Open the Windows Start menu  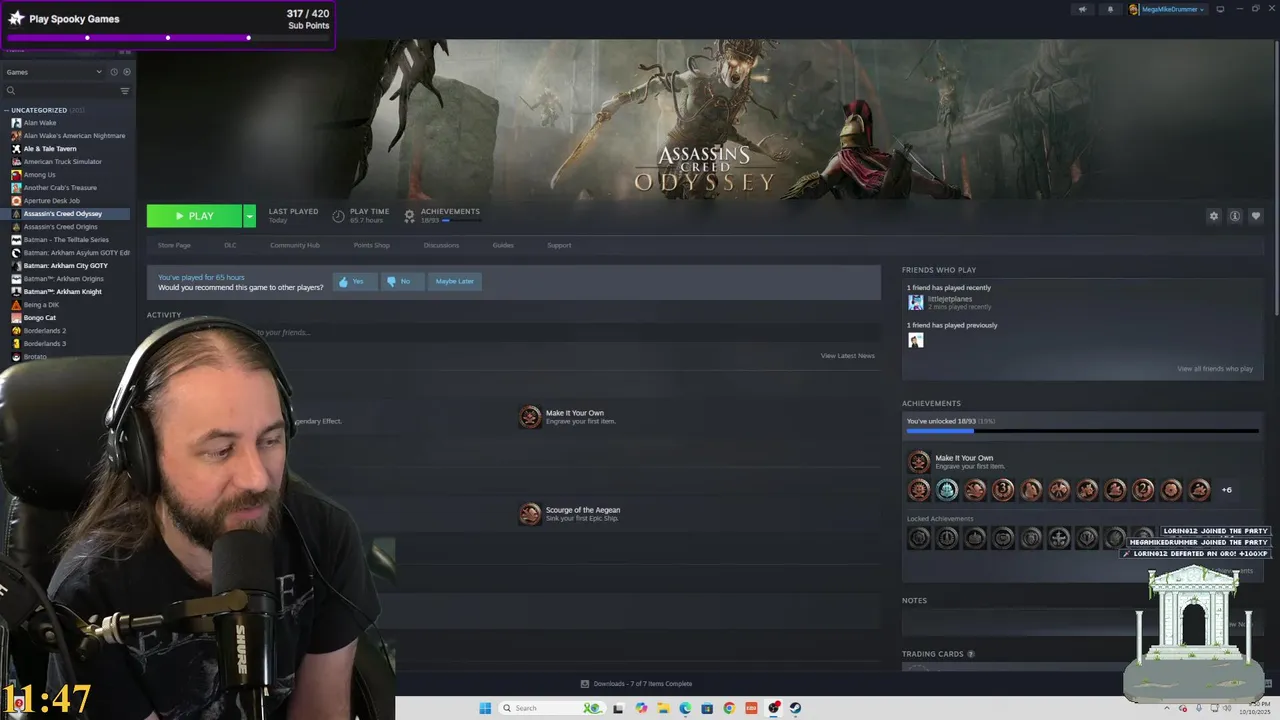485,708
